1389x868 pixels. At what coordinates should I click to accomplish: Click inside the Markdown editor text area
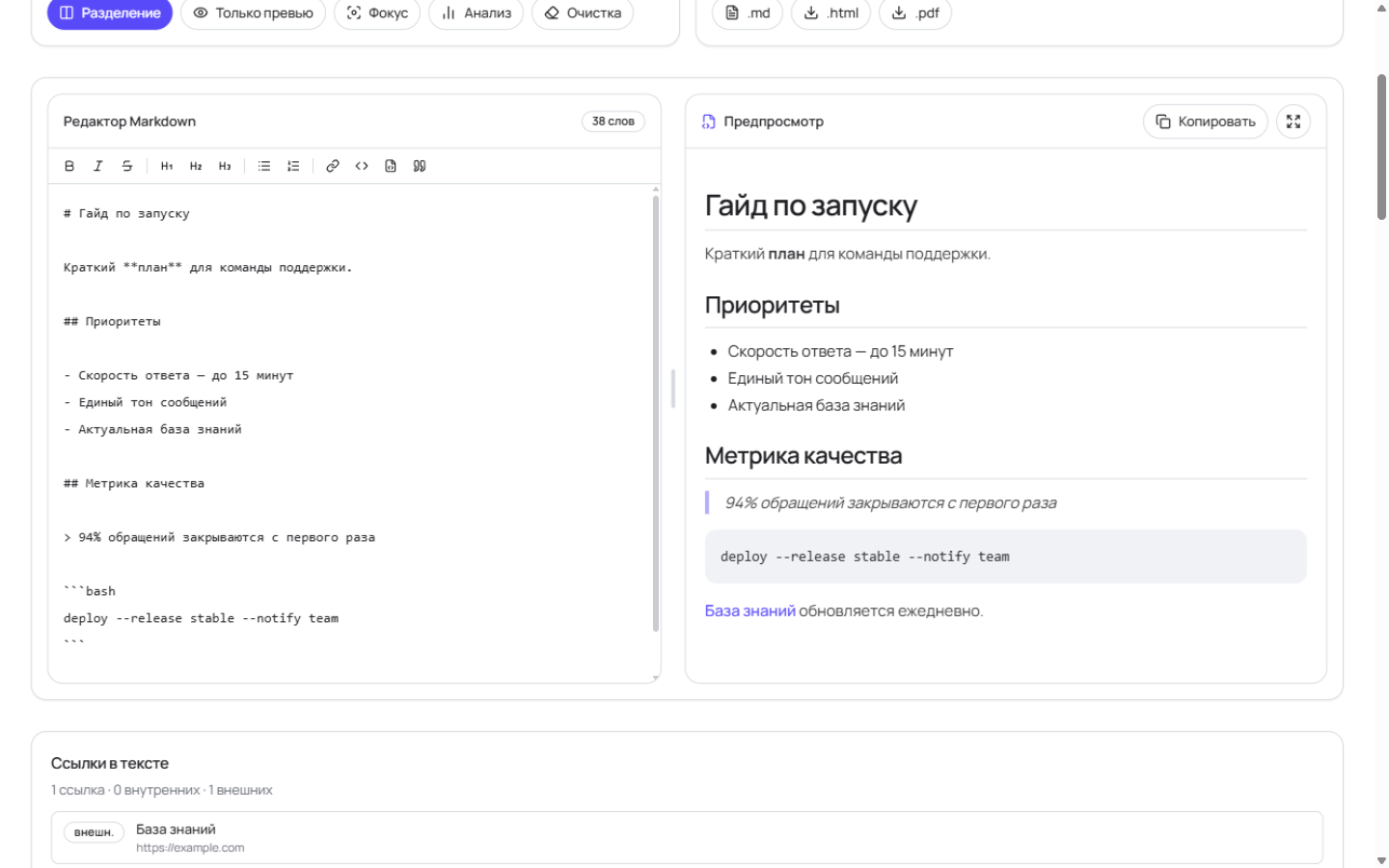click(349, 432)
